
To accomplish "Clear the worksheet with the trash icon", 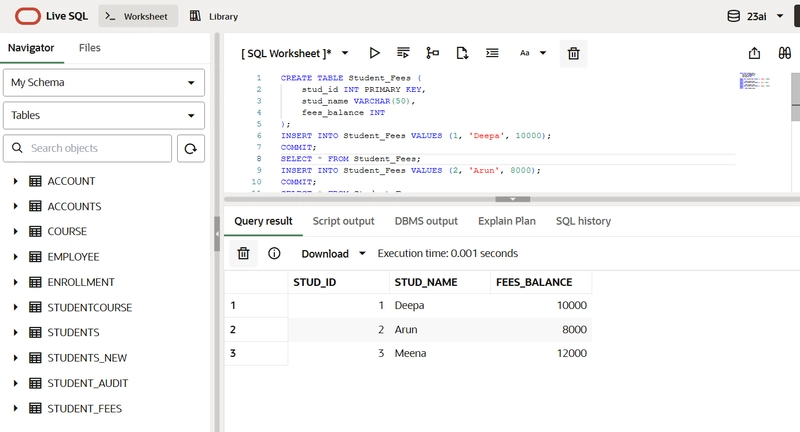I will coord(573,53).
